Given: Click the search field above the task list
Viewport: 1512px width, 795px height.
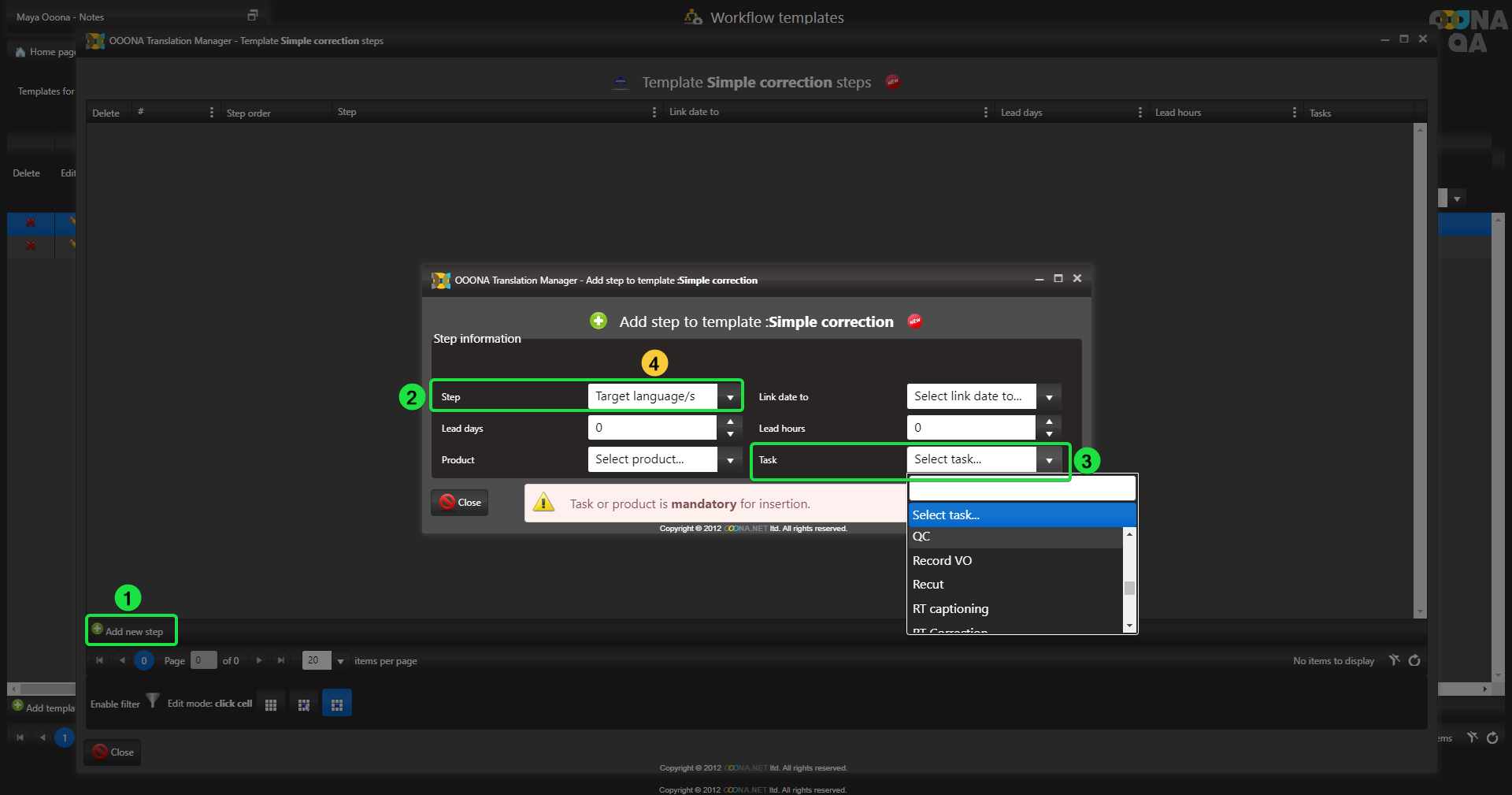Looking at the screenshot, I should [x=1021, y=489].
